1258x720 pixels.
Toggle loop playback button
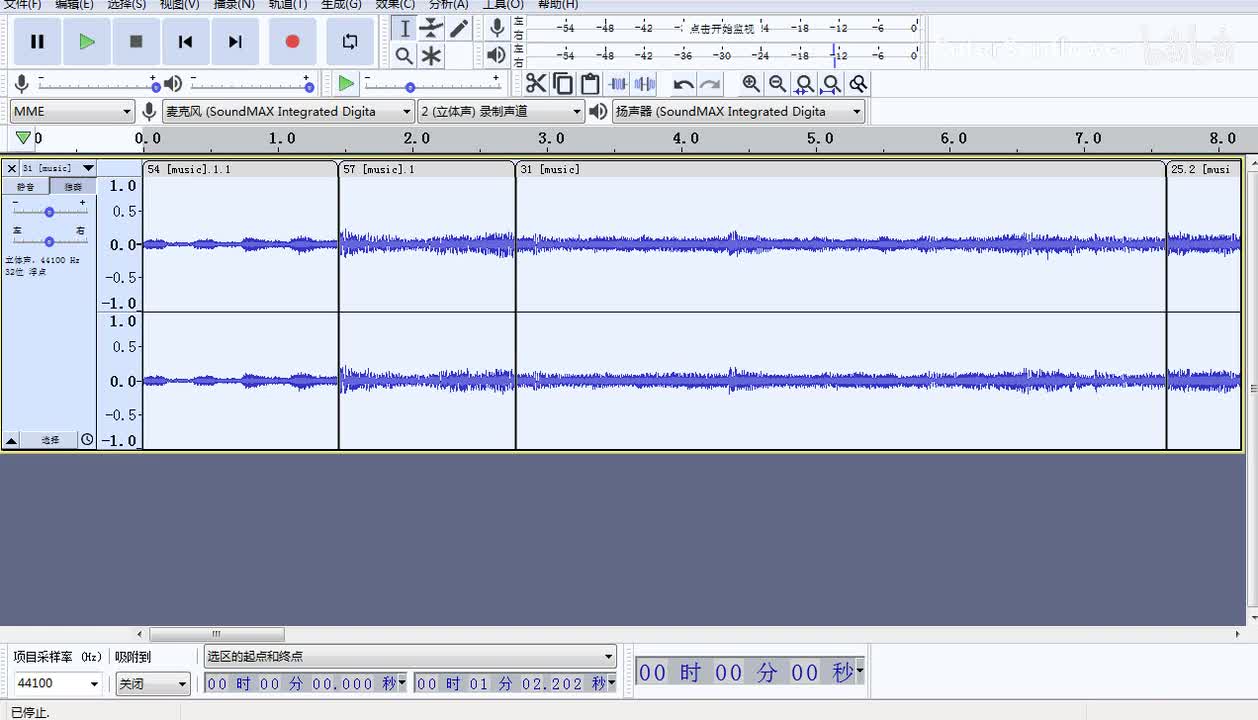(350, 41)
